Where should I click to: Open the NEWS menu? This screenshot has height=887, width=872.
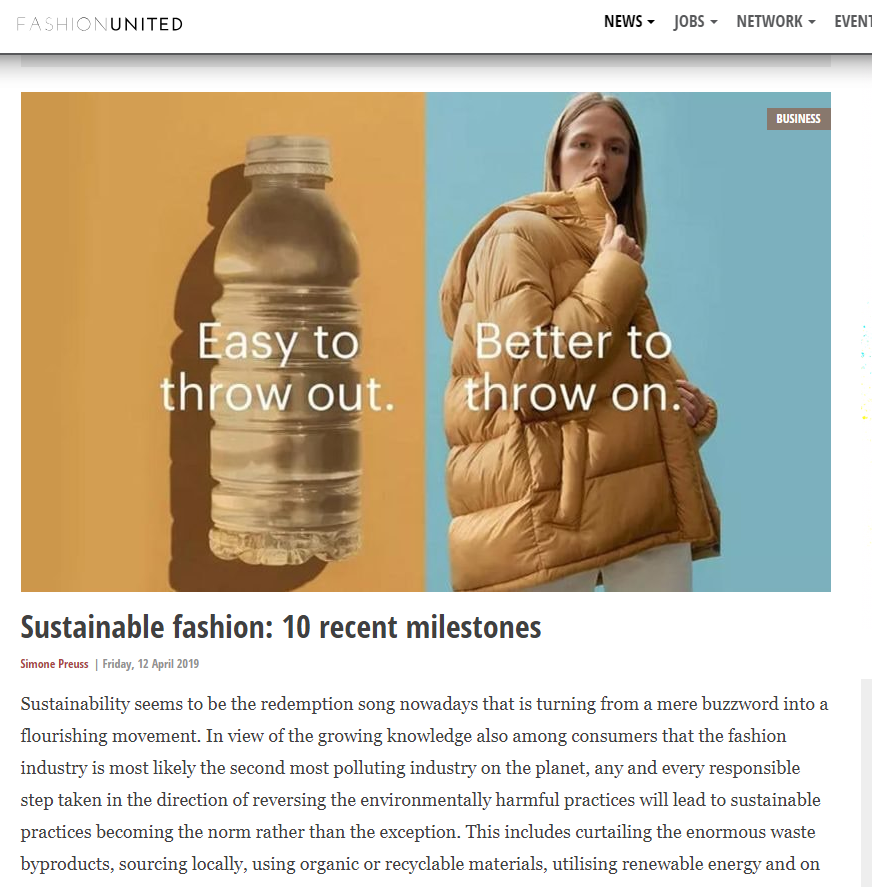click(629, 21)
